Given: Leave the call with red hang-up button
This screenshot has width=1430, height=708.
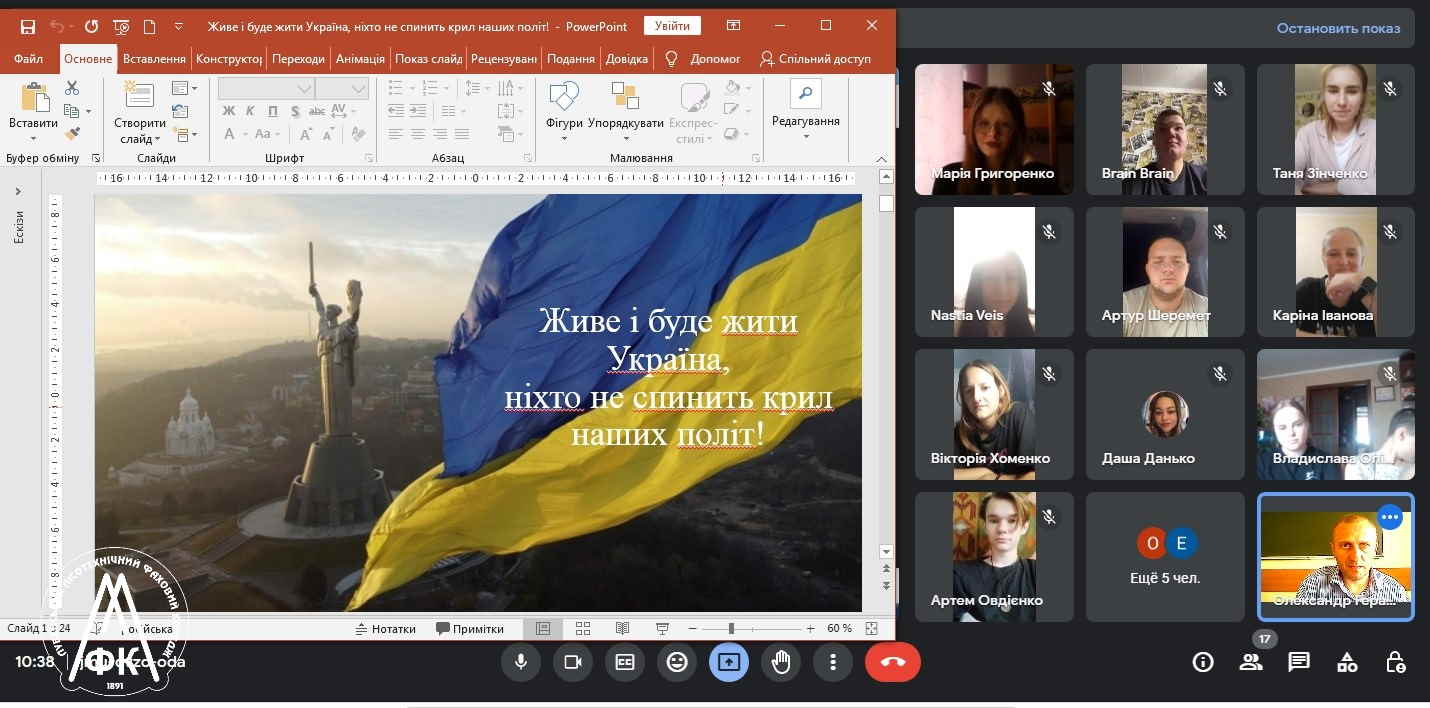Looking at the screenshot, I should tap(893, 662).
